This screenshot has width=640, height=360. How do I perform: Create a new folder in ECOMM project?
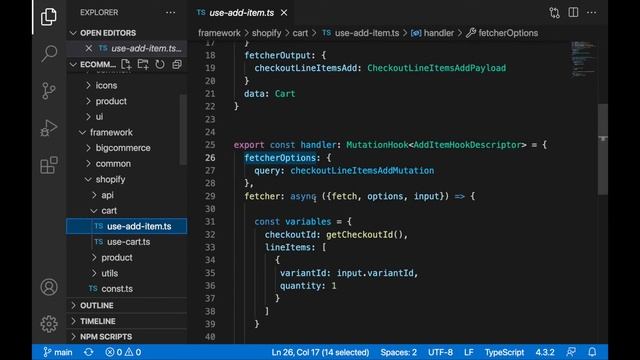(143, 64)
